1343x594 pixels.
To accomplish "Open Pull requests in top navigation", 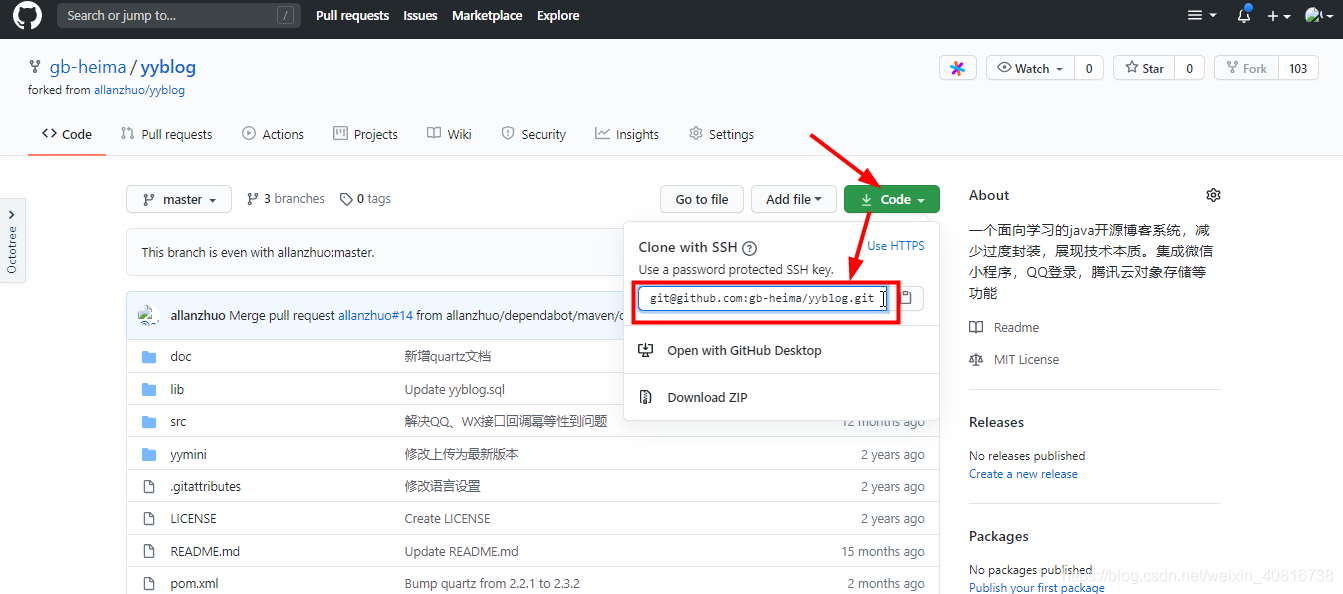I will [x=352, y=15].
